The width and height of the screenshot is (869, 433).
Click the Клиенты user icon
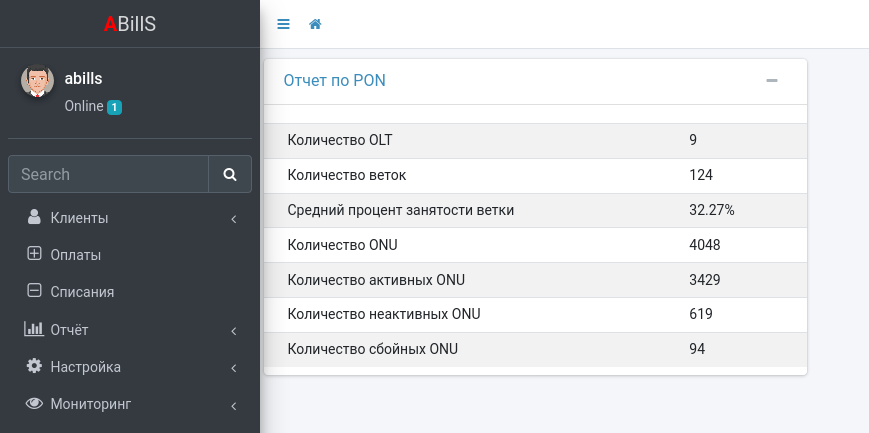34,217
